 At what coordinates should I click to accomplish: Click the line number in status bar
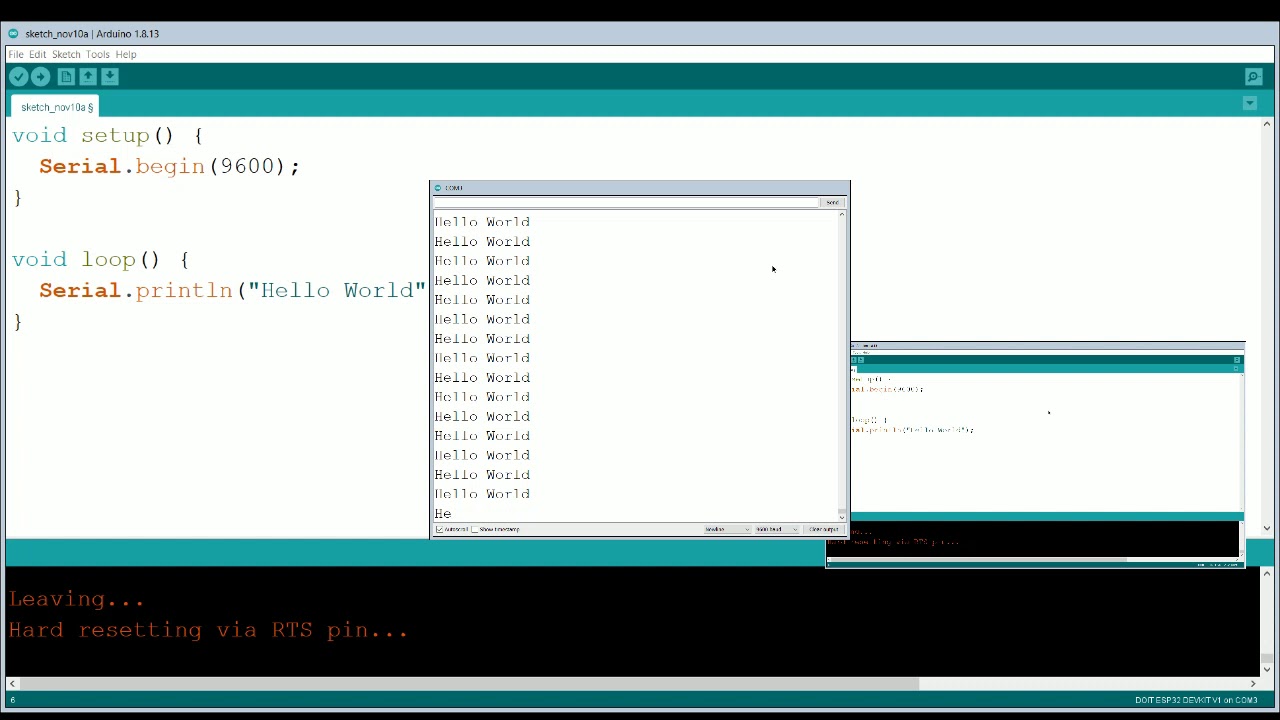point(12,700)
